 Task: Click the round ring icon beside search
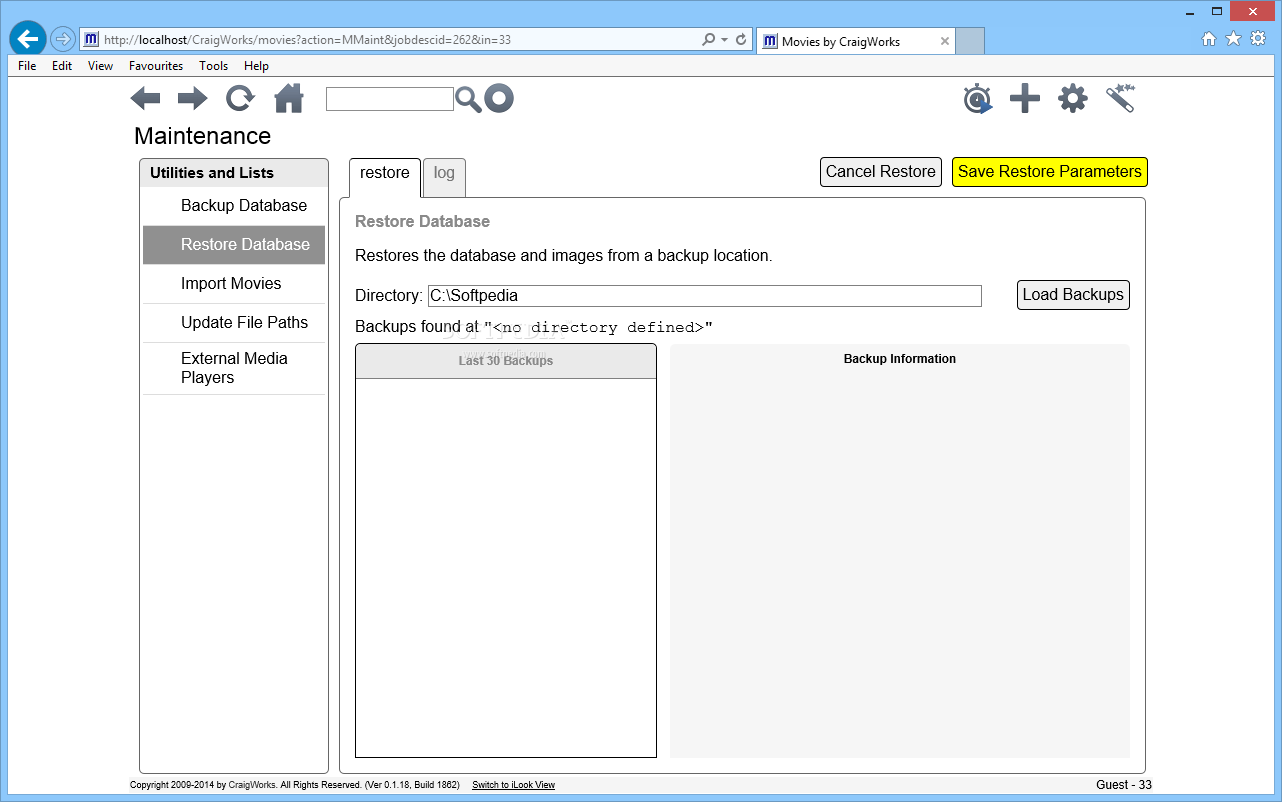[x=499, y=98]
